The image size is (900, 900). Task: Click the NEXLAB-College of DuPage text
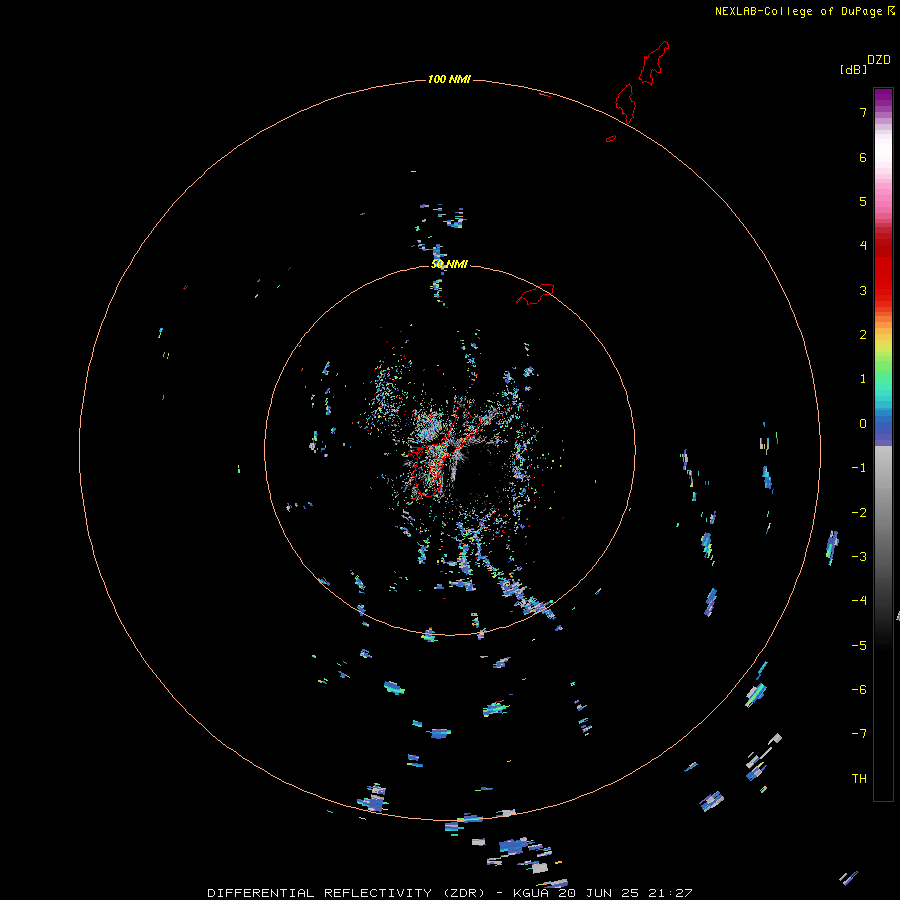pos(798,11)
